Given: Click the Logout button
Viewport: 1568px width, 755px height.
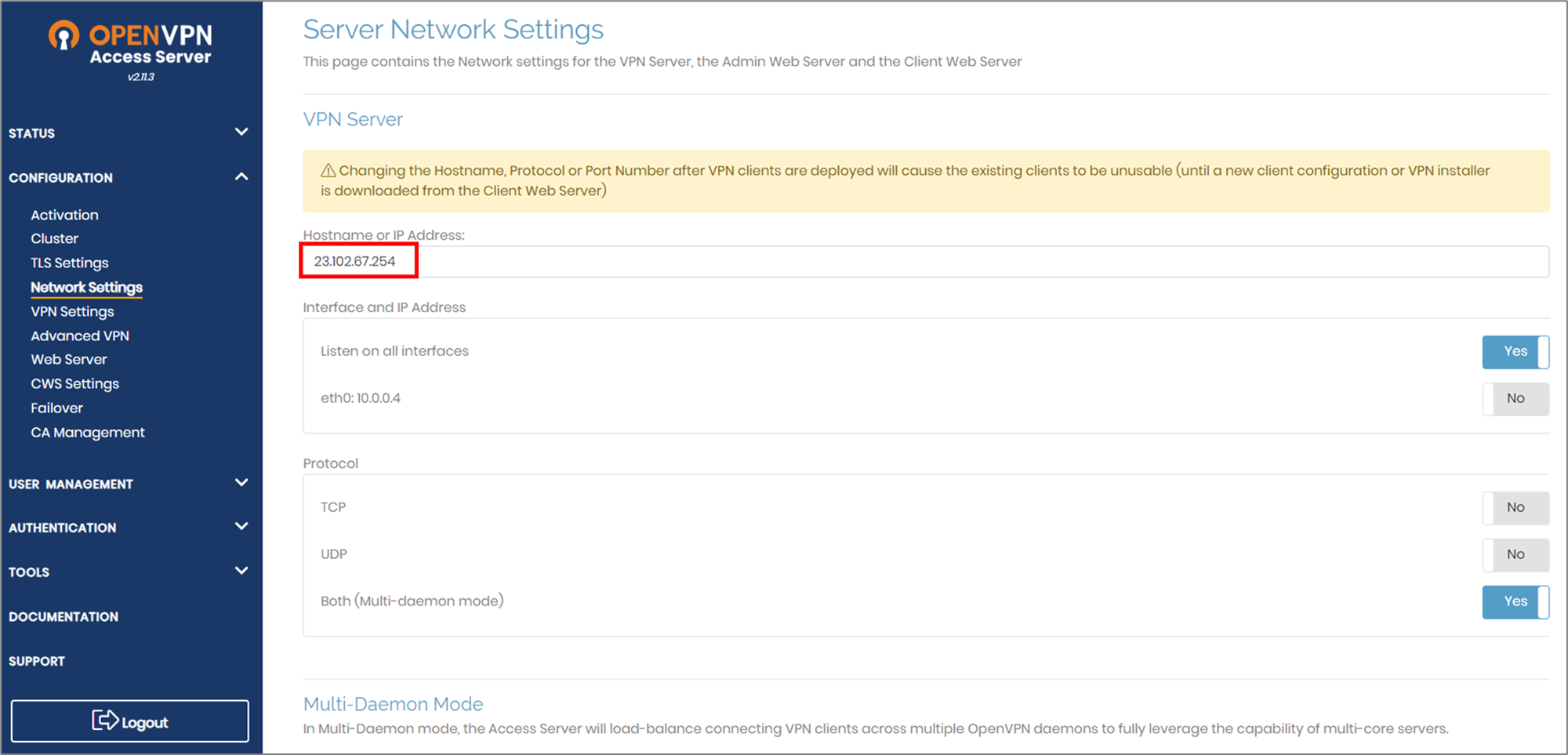Looking at the screenshot, I should (130, 721).
